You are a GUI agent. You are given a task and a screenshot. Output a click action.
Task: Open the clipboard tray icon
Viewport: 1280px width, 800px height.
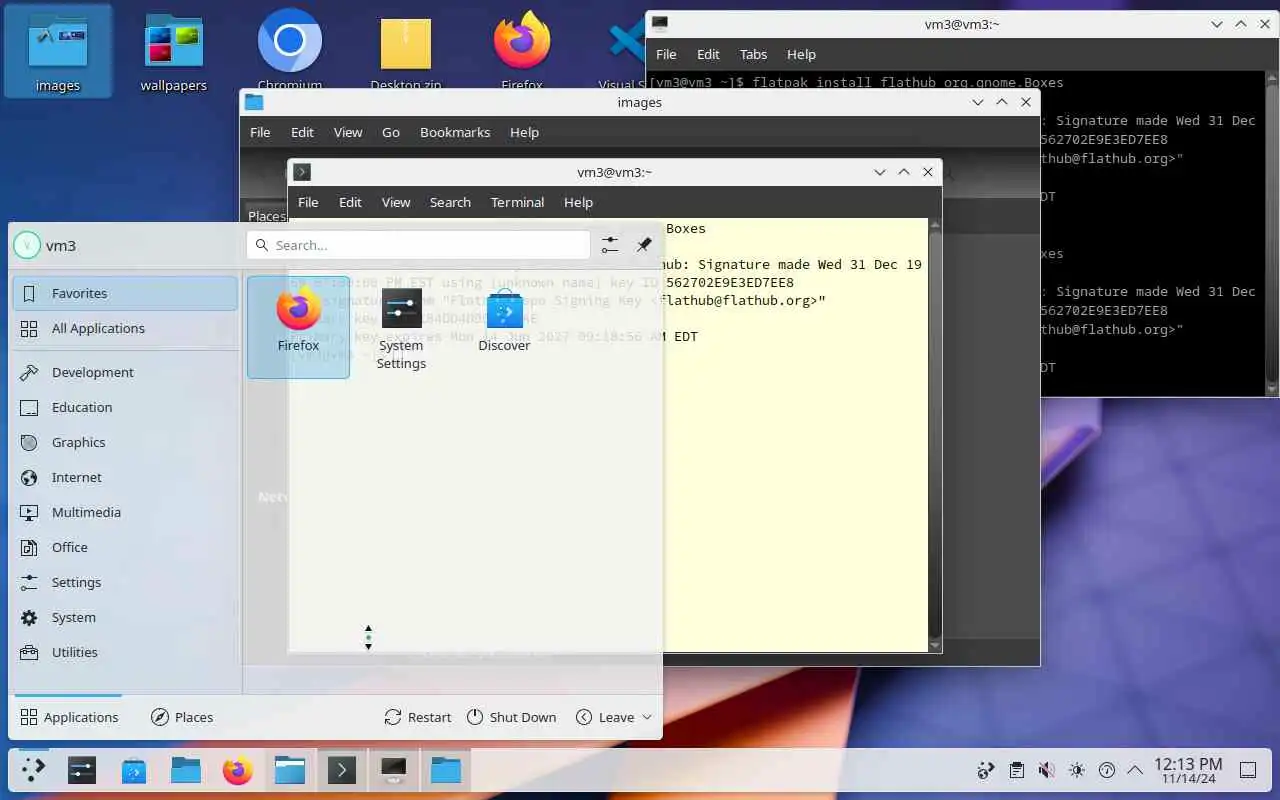coord(1016,770)
